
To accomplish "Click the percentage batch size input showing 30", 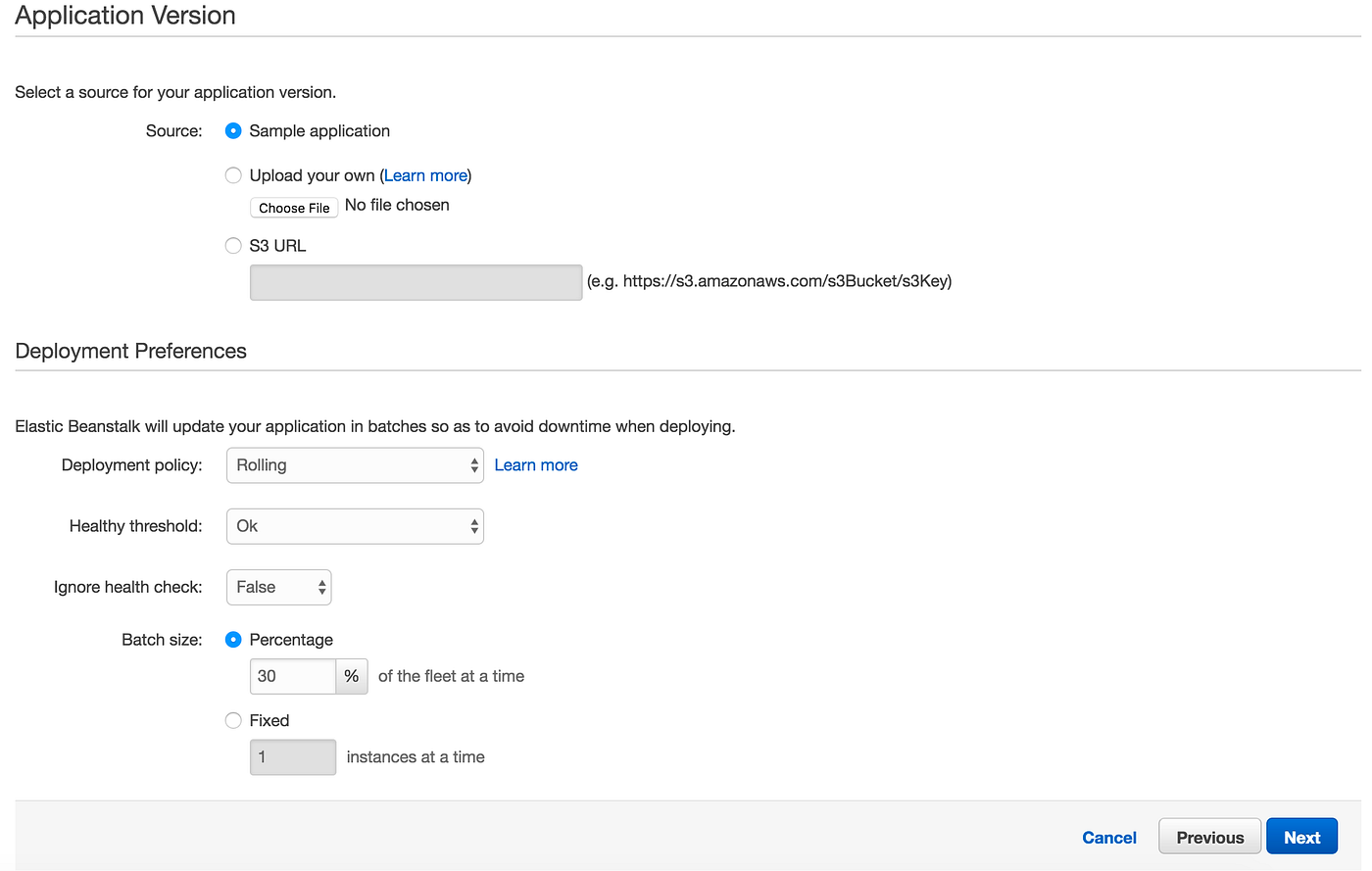I will (x=291, y=676).
